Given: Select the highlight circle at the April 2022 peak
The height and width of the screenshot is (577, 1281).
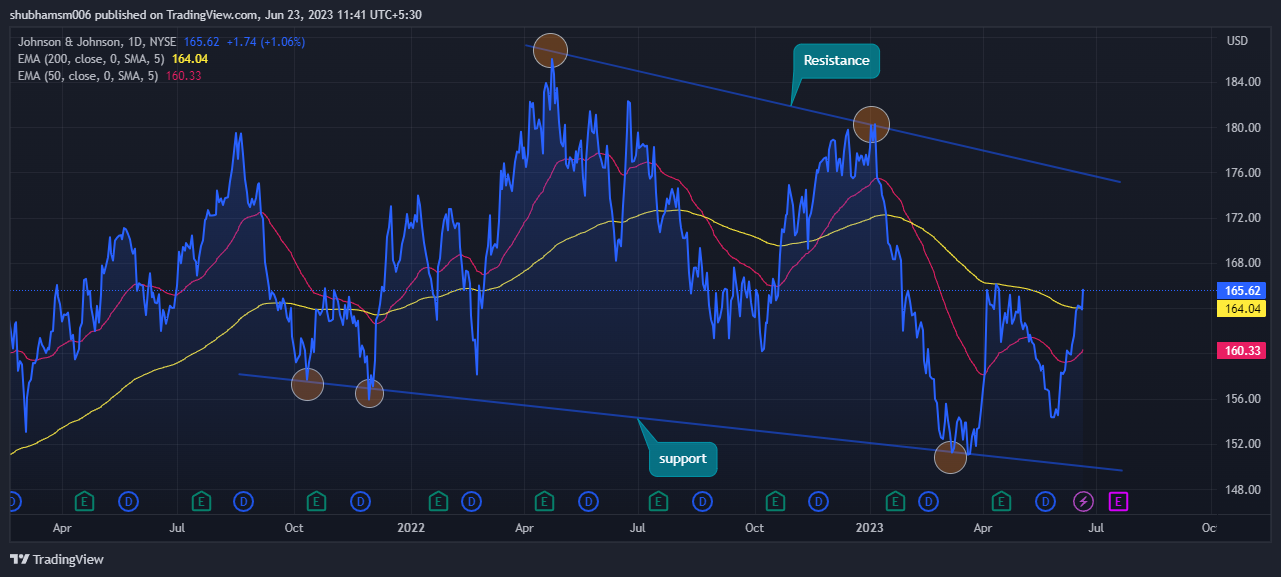Looking at the screenshot, I should coord(551,49).
